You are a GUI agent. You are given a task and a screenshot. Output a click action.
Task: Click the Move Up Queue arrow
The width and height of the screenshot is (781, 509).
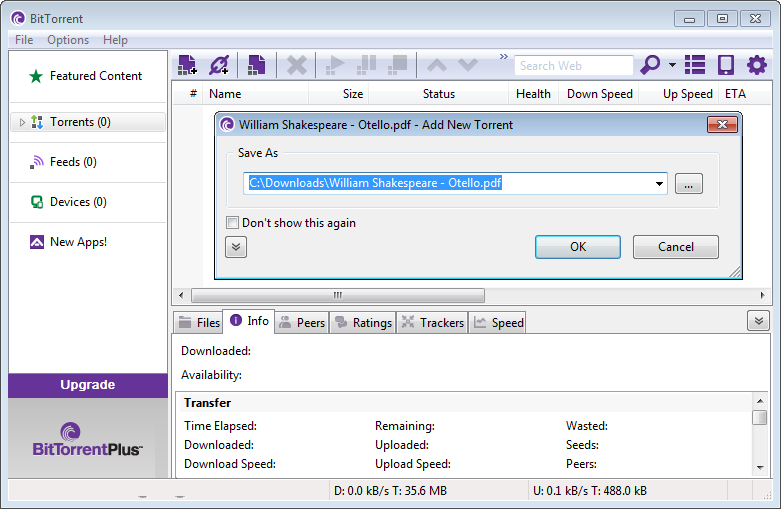[x=437, y=65]
